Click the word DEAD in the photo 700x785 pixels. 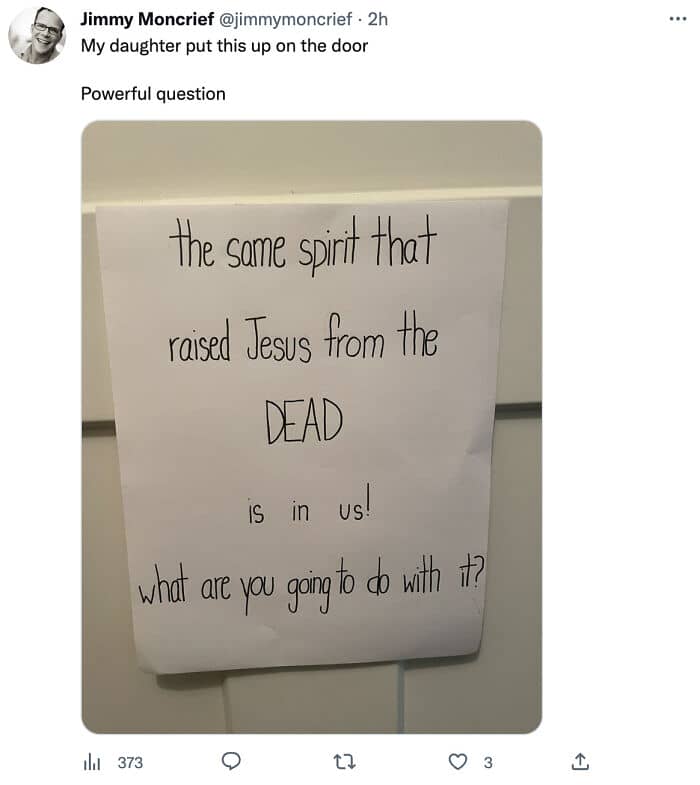pyautogui.click(x=304, y=422)
